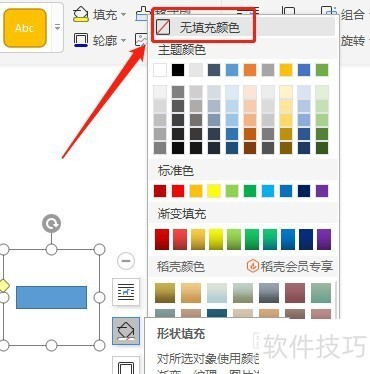Click the minus circle icon near shape
The width and height of the screenshot is (370, 374).
click(126, 261)
